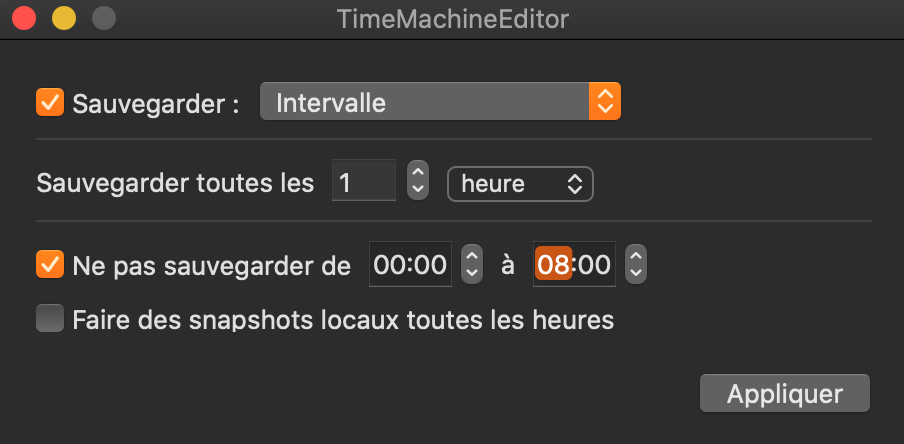
Task: Click up arrow of start time stepper
Action: (472, 256)
